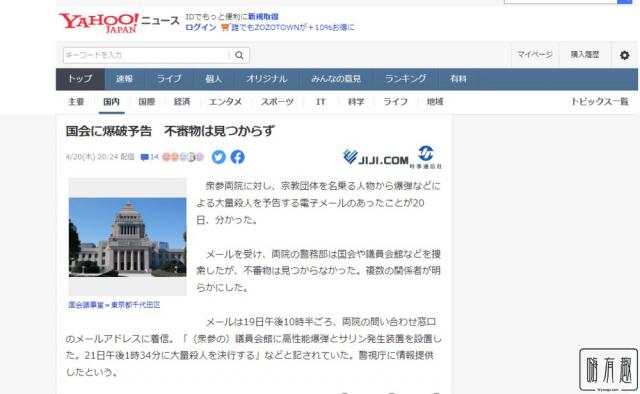Click the ZOZOTOWN shopping cart icon
The width and height of the screenshot is (640, 394).
tap(225, 27)
